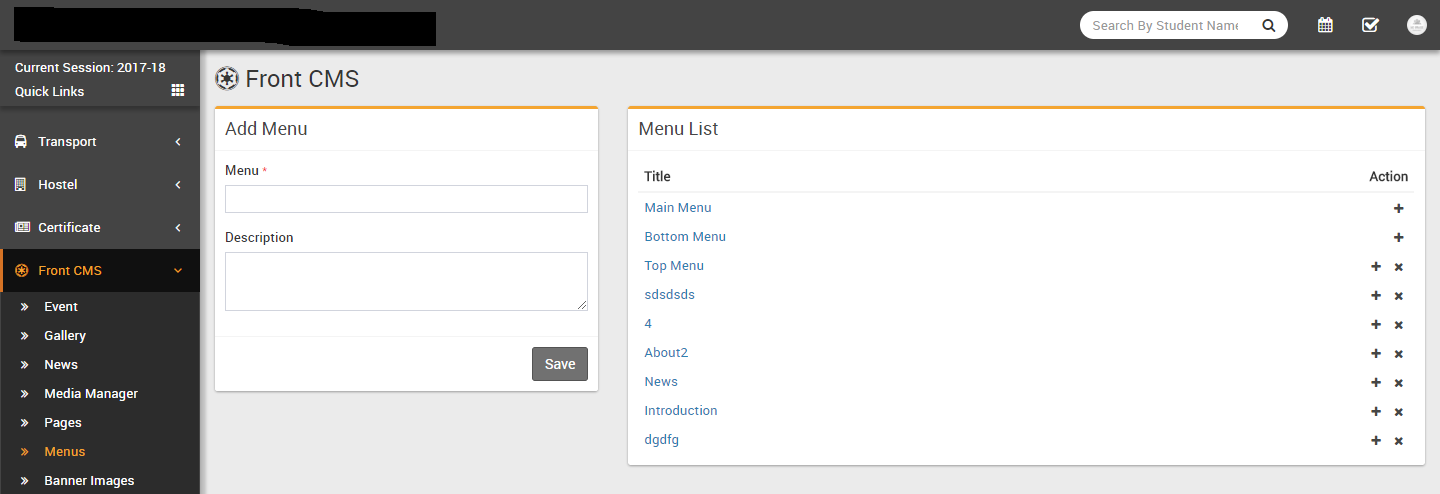Click the plus icon for Main Menu
1440x494 pixels.
click(x=1398, y=209)
